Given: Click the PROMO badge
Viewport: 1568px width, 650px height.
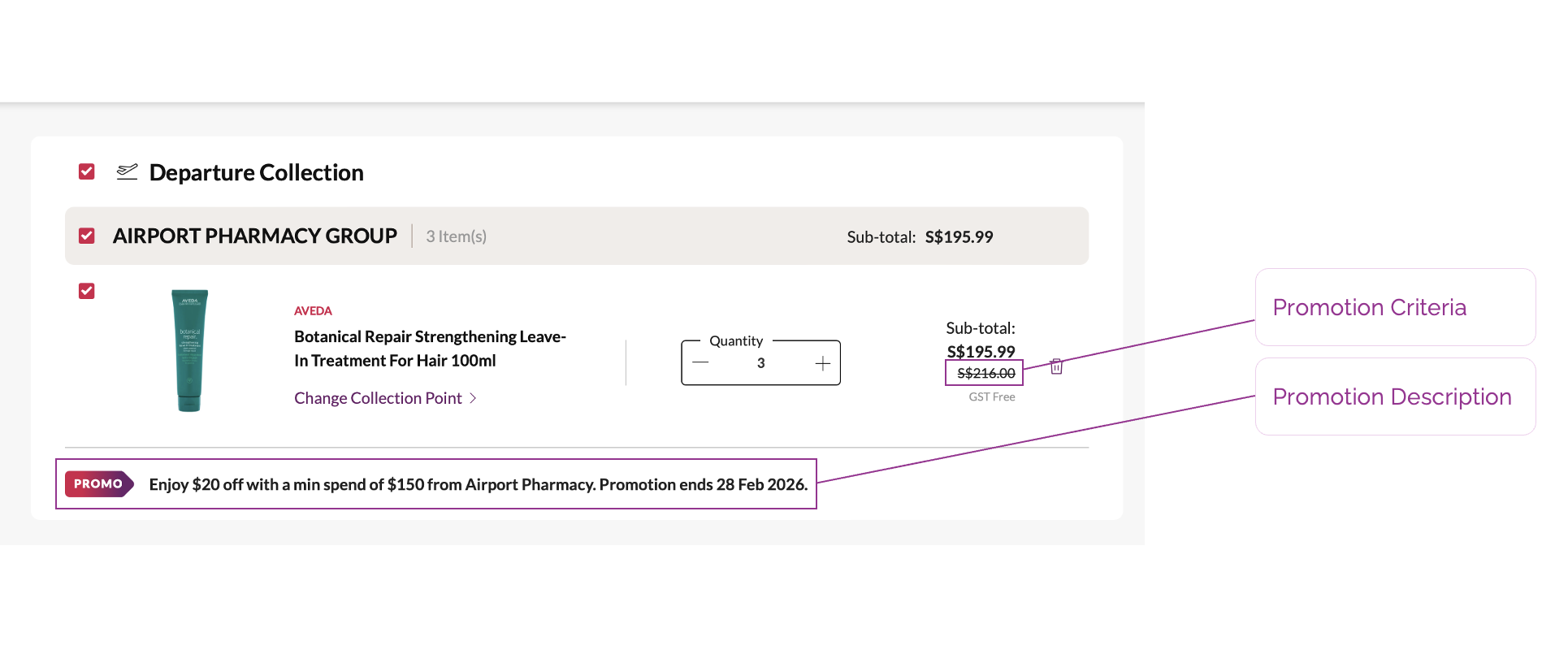Looking at the screenshot, I should click(98, 483).
